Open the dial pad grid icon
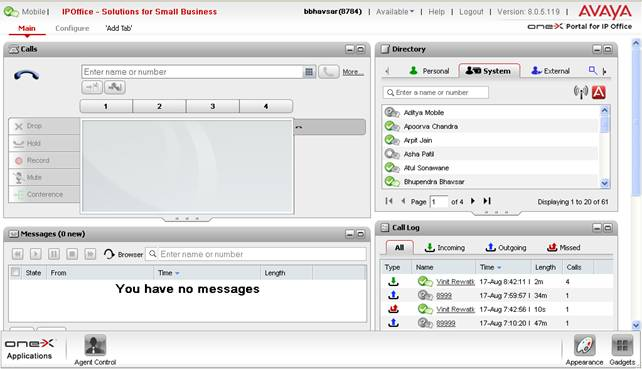The width and height of the screenshot is (642, 369). tap(309, 72)
